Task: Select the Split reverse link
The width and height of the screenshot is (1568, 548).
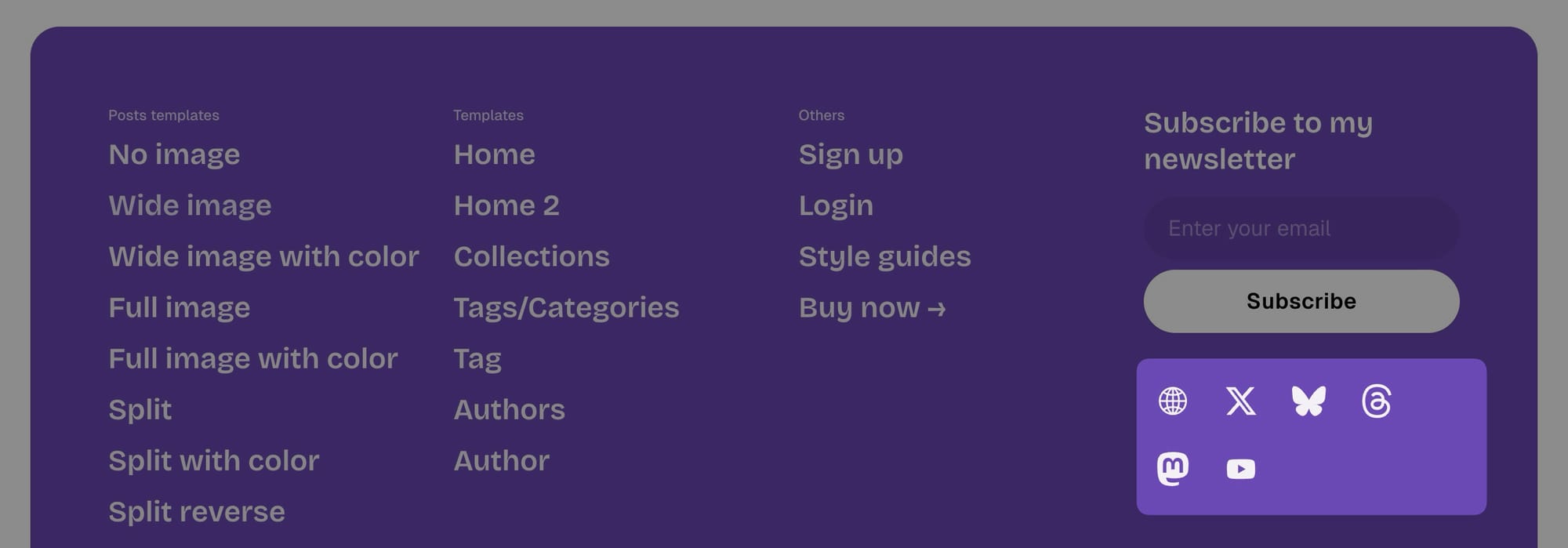Action: click(x=197, y=511)
